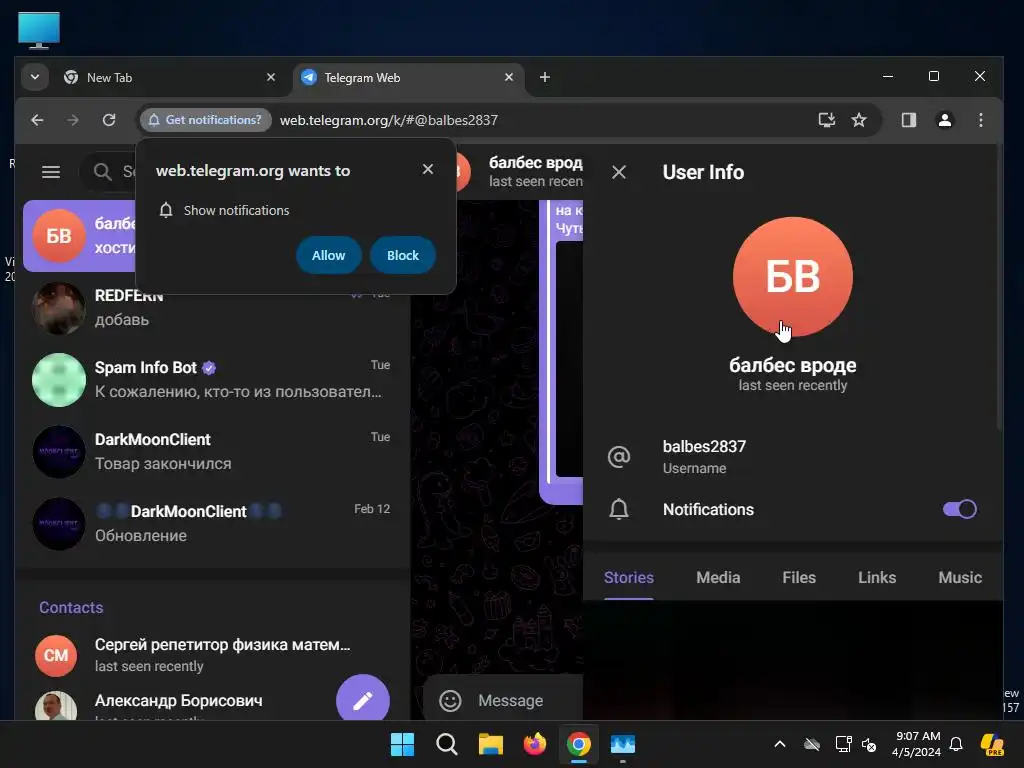
Task: Click the Chrome taskbar icon
Action: click(x=579, y=744)
